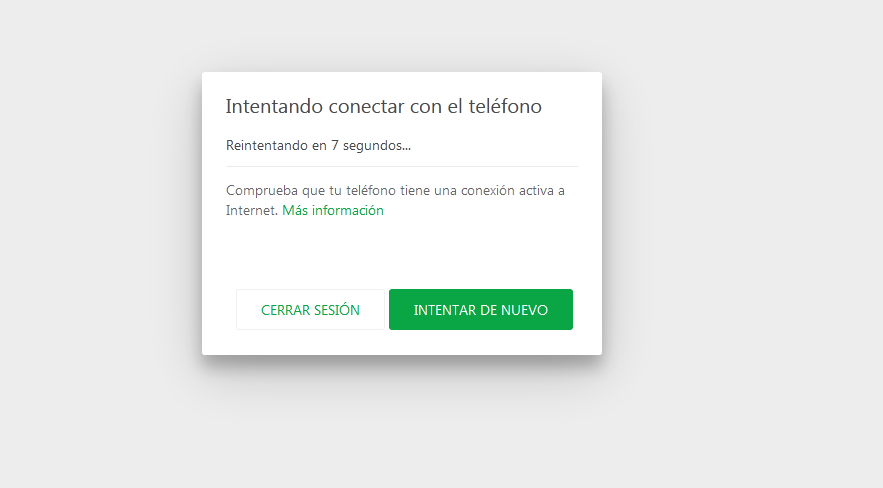This screenshot has width=883, height=488.
Task: Click the horizontal divider line in the dialog
Action: point(402,167)
